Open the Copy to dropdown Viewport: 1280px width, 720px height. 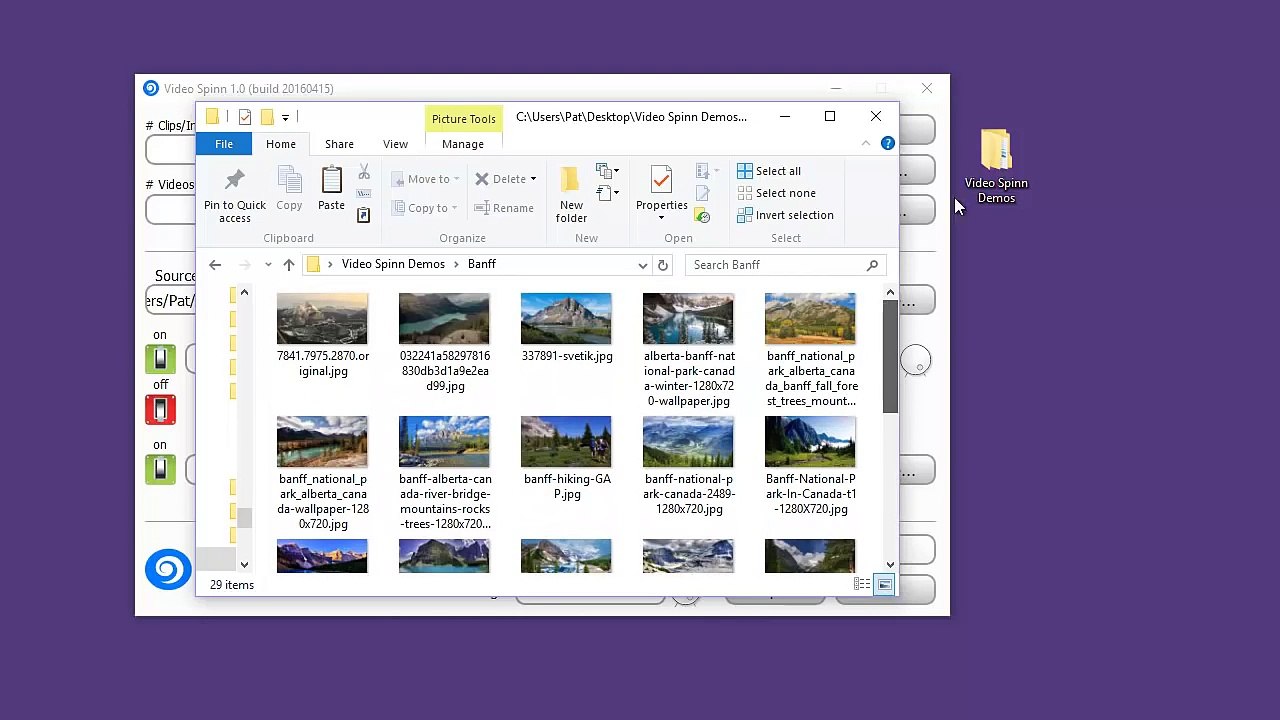click(425, 208)
